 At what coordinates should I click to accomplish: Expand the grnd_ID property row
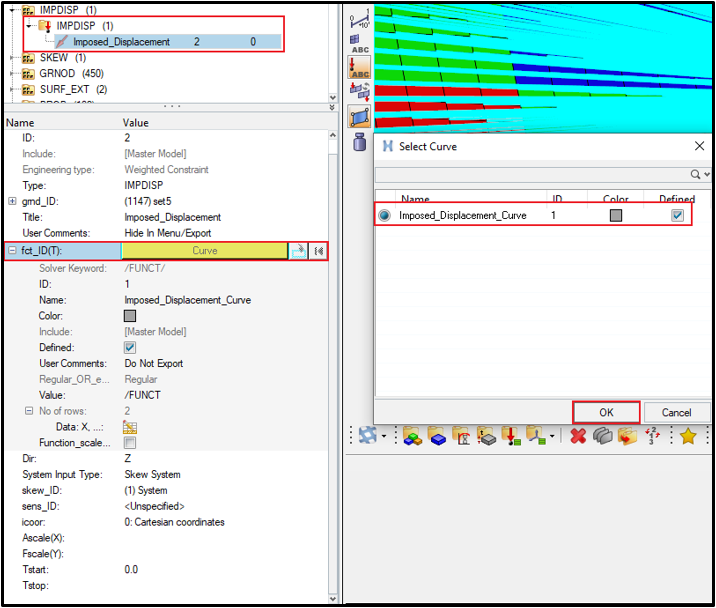(x=12, y=201)
